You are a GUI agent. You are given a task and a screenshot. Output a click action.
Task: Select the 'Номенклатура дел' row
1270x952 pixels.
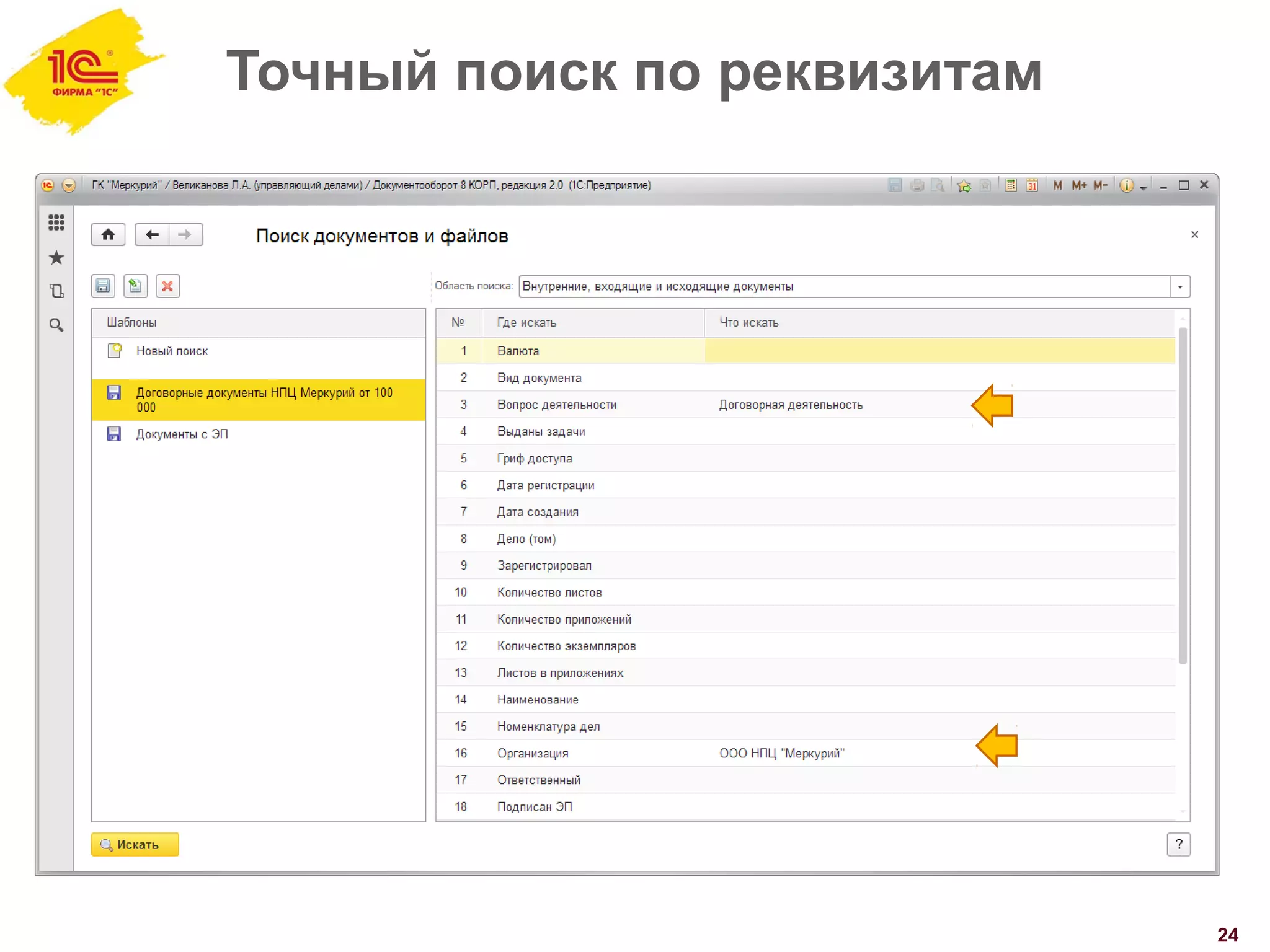coord(806,727)
